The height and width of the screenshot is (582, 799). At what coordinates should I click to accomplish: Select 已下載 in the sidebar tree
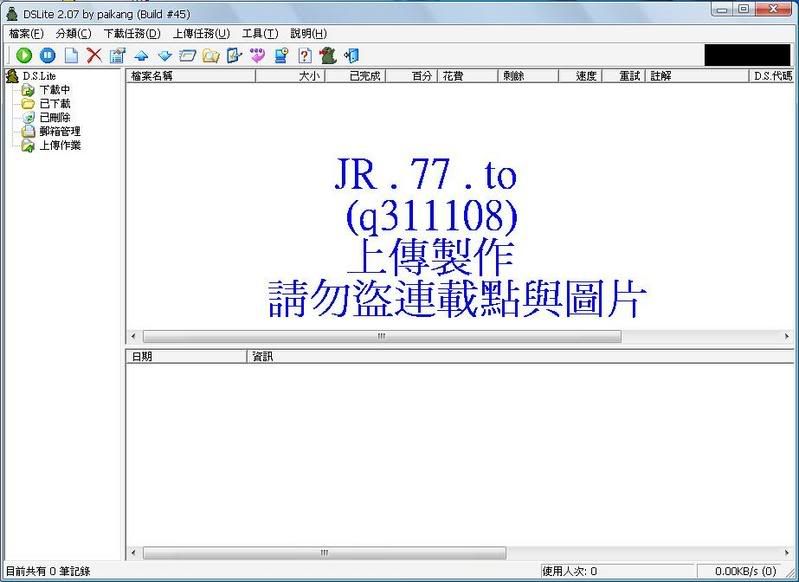pos(55,104)
